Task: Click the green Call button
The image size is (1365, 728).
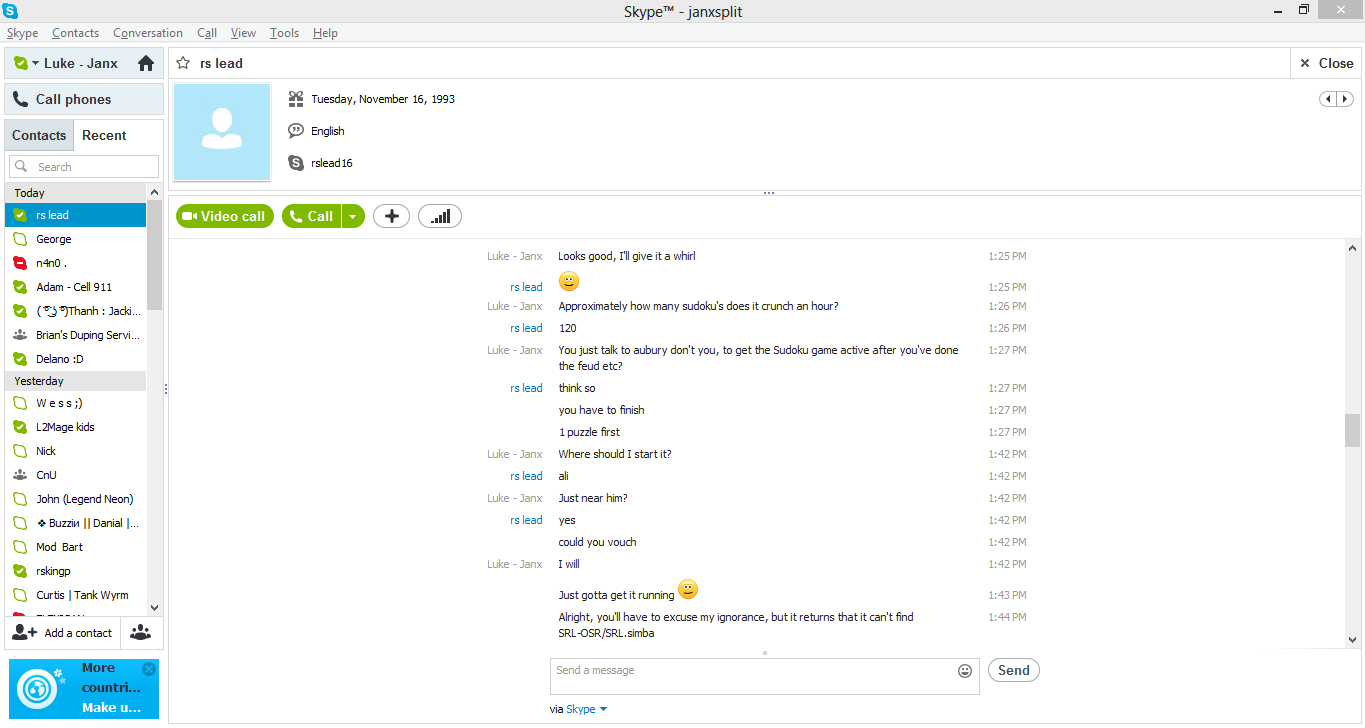Action: pos(312,216)
